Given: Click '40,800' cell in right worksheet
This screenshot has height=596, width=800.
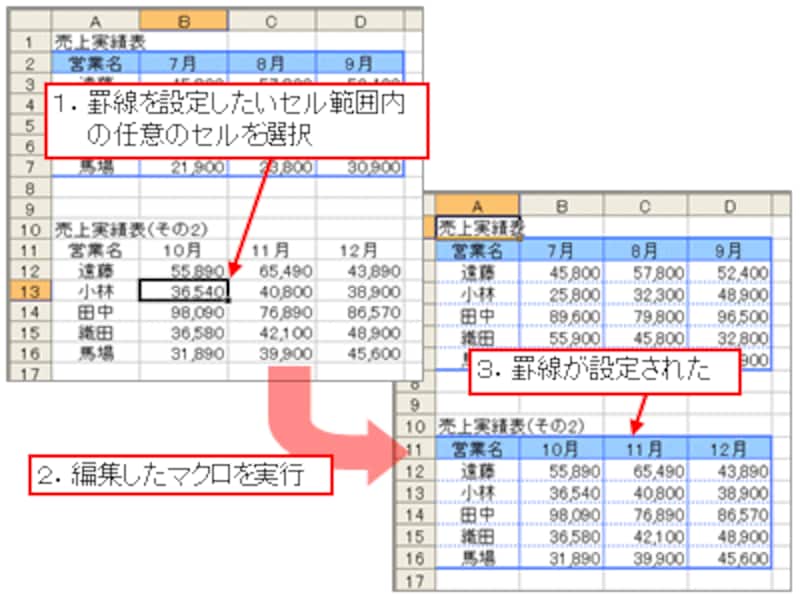Looking at the screenshot, I should [645, 493].
